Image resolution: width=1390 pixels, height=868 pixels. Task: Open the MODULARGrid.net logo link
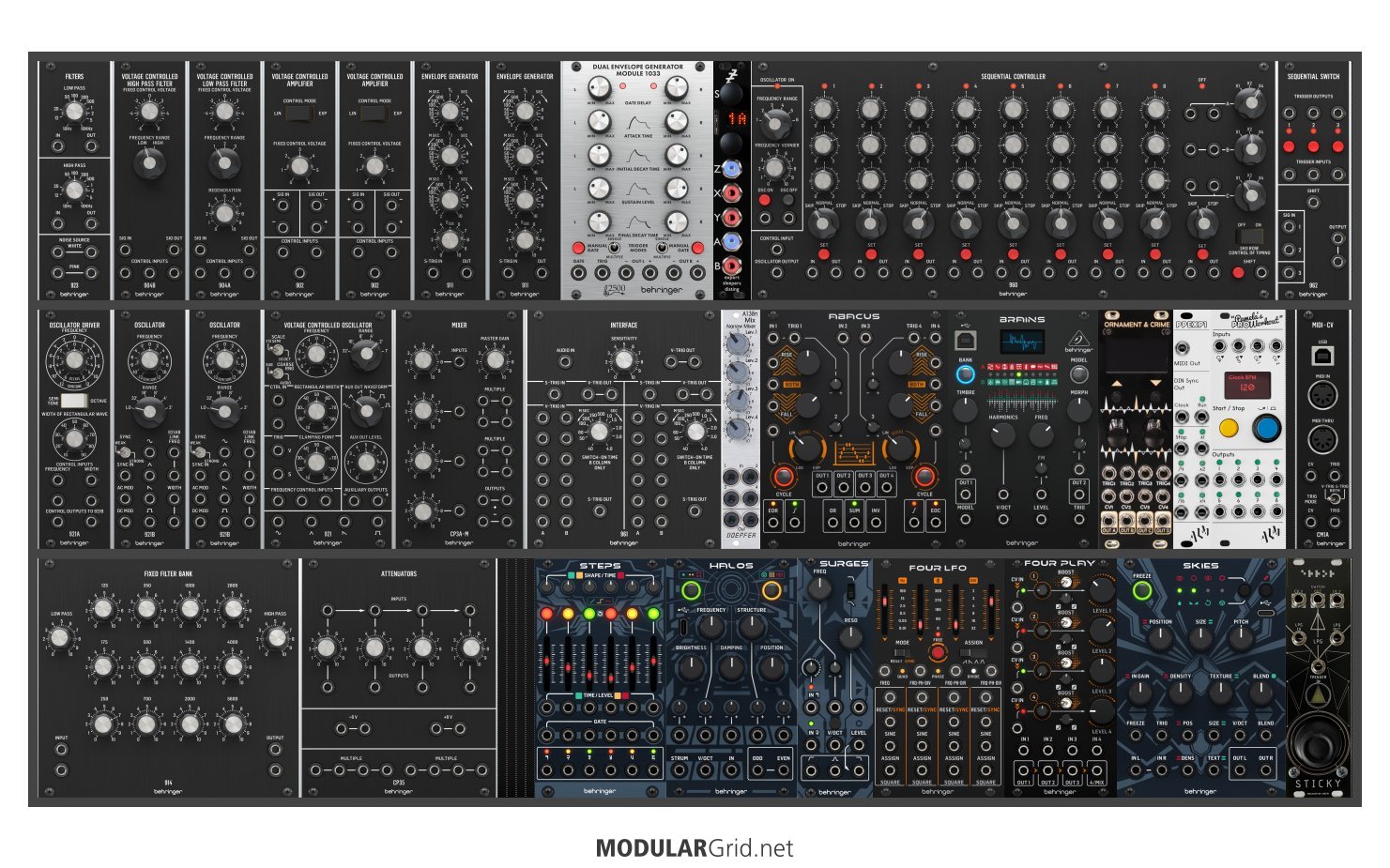[x=695, y=848]
